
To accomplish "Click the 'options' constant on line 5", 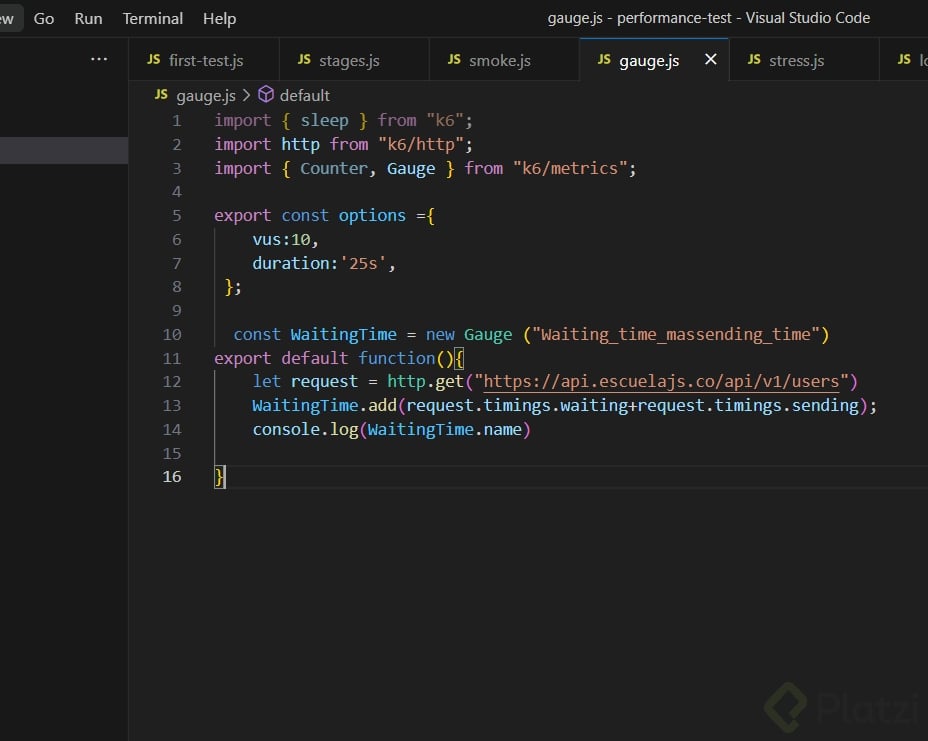I will 372,215.
